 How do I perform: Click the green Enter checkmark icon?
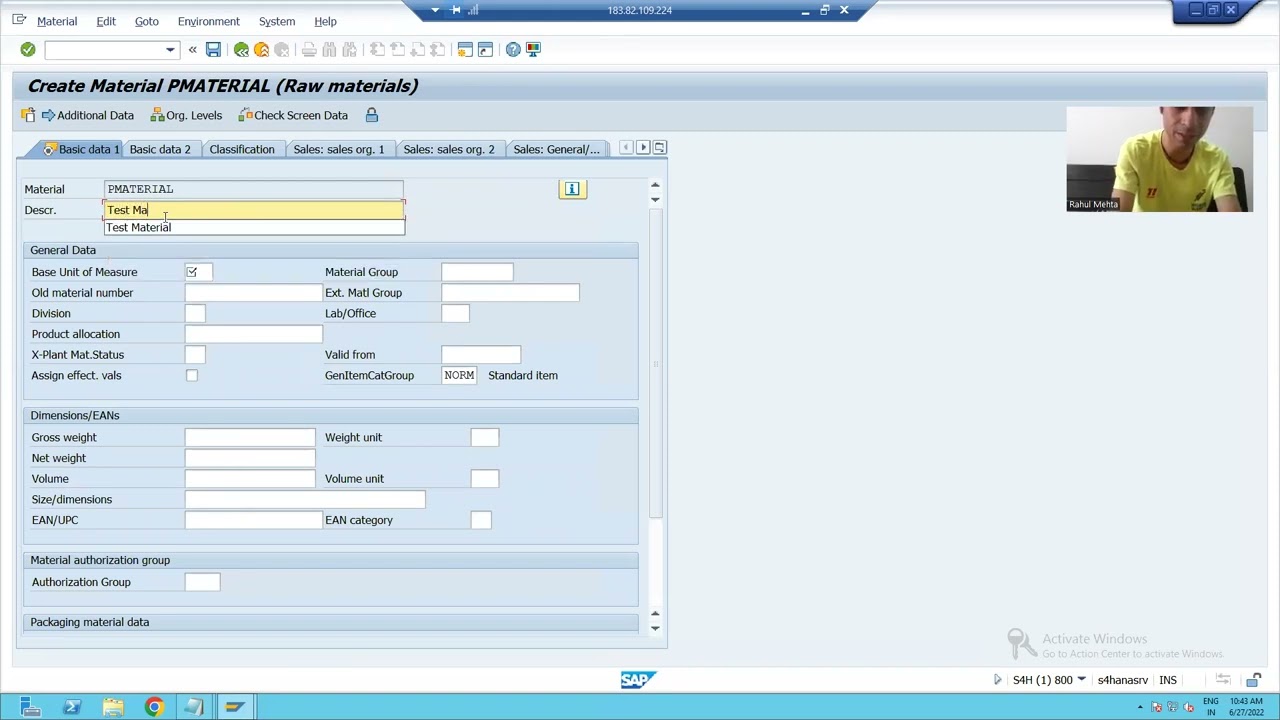[28, 49]
